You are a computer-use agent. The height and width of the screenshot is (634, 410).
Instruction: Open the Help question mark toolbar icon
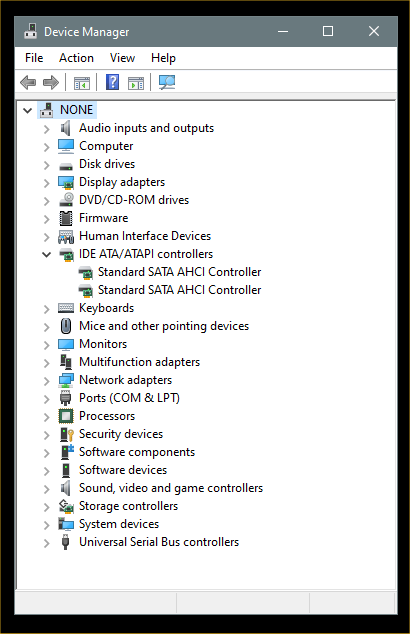point(112,82)
